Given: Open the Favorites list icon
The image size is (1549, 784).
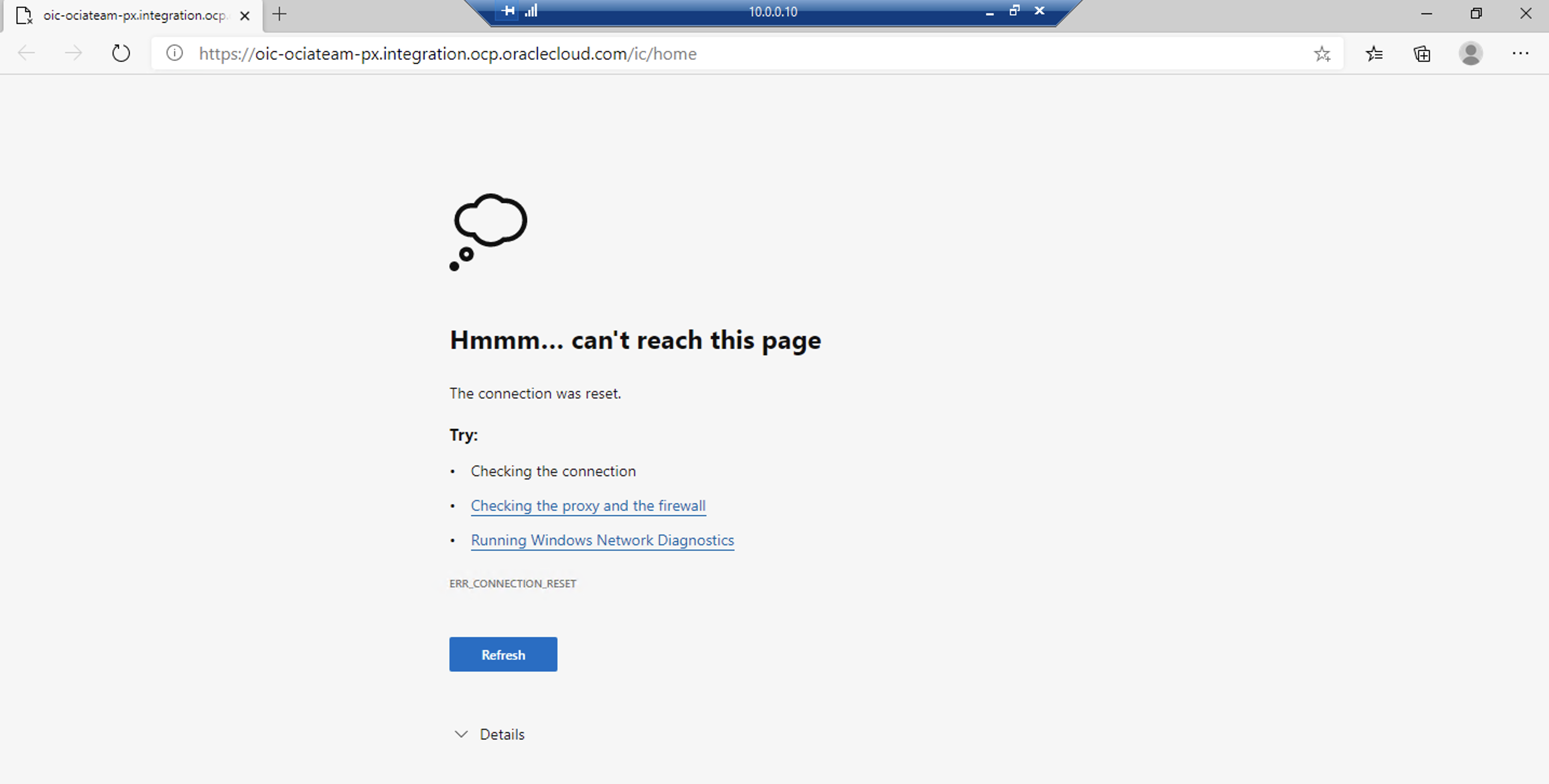Looking at the screenshot, I should point(1374,54).
